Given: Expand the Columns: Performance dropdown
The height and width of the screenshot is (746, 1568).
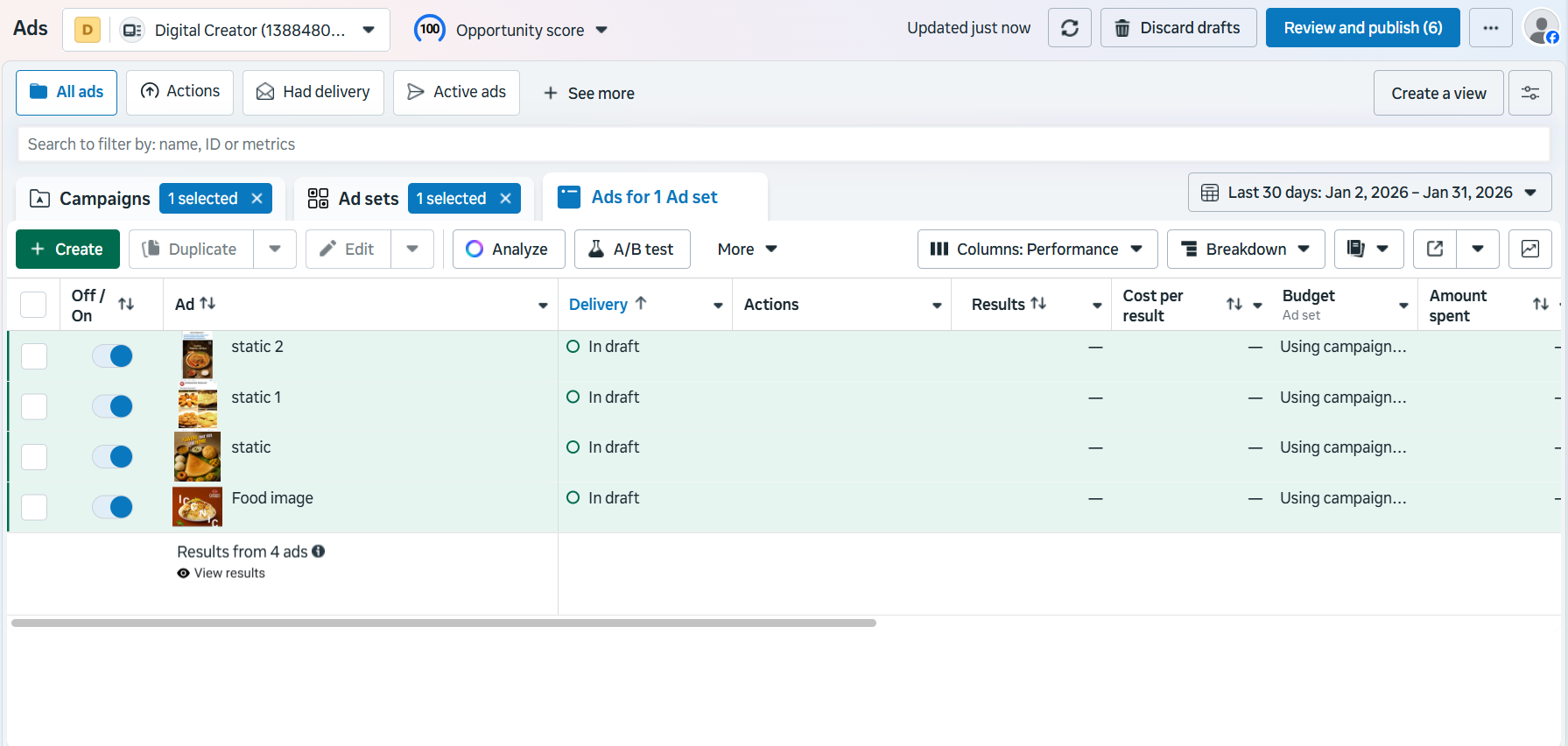Looking at the screenshot, I should 1037,250.
